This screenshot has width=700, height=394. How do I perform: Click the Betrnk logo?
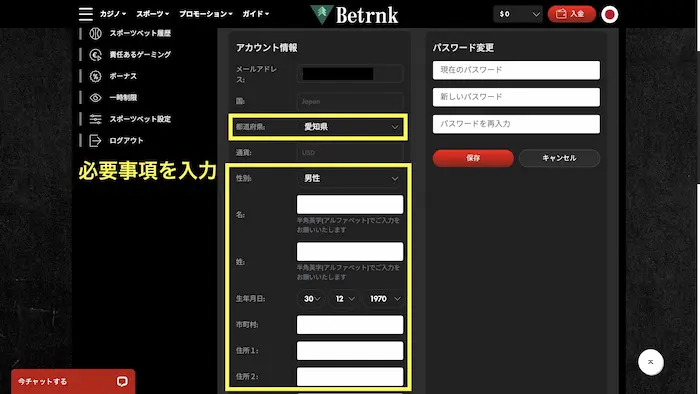click(354, 15)
